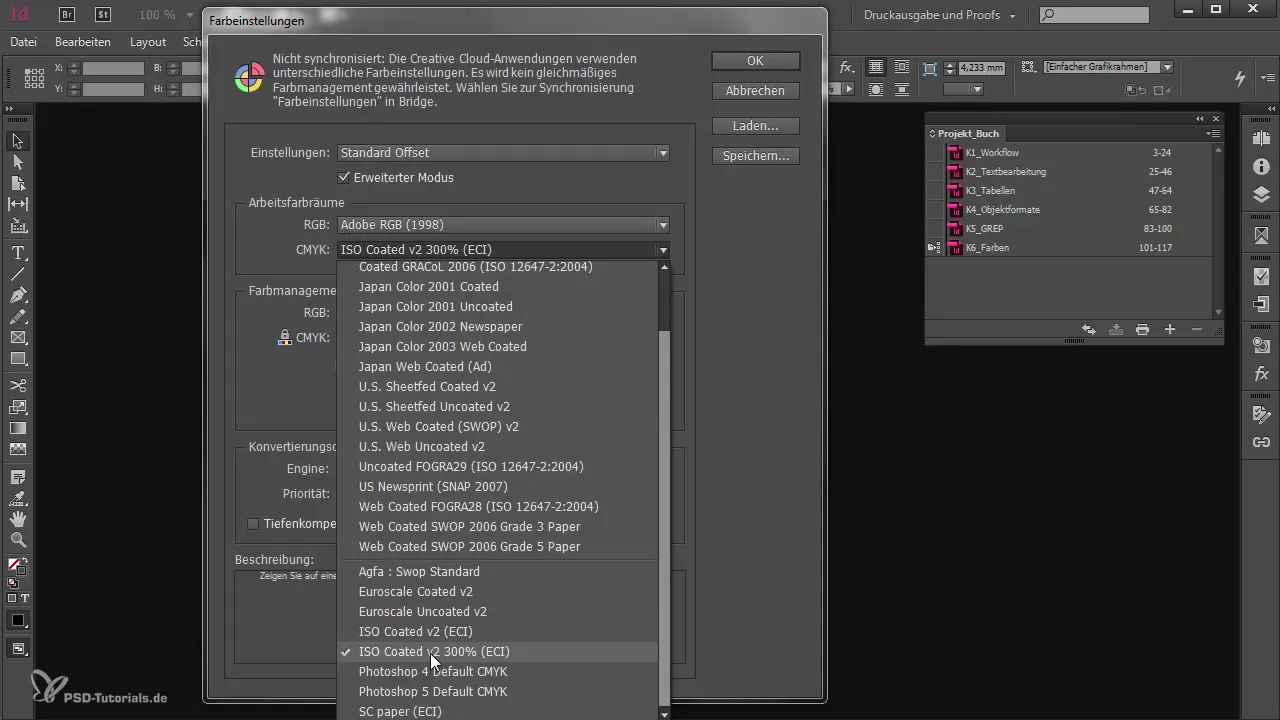Select the Hand tool
The width and height of the screenshot is (1280, 720).
pos(18,519)
